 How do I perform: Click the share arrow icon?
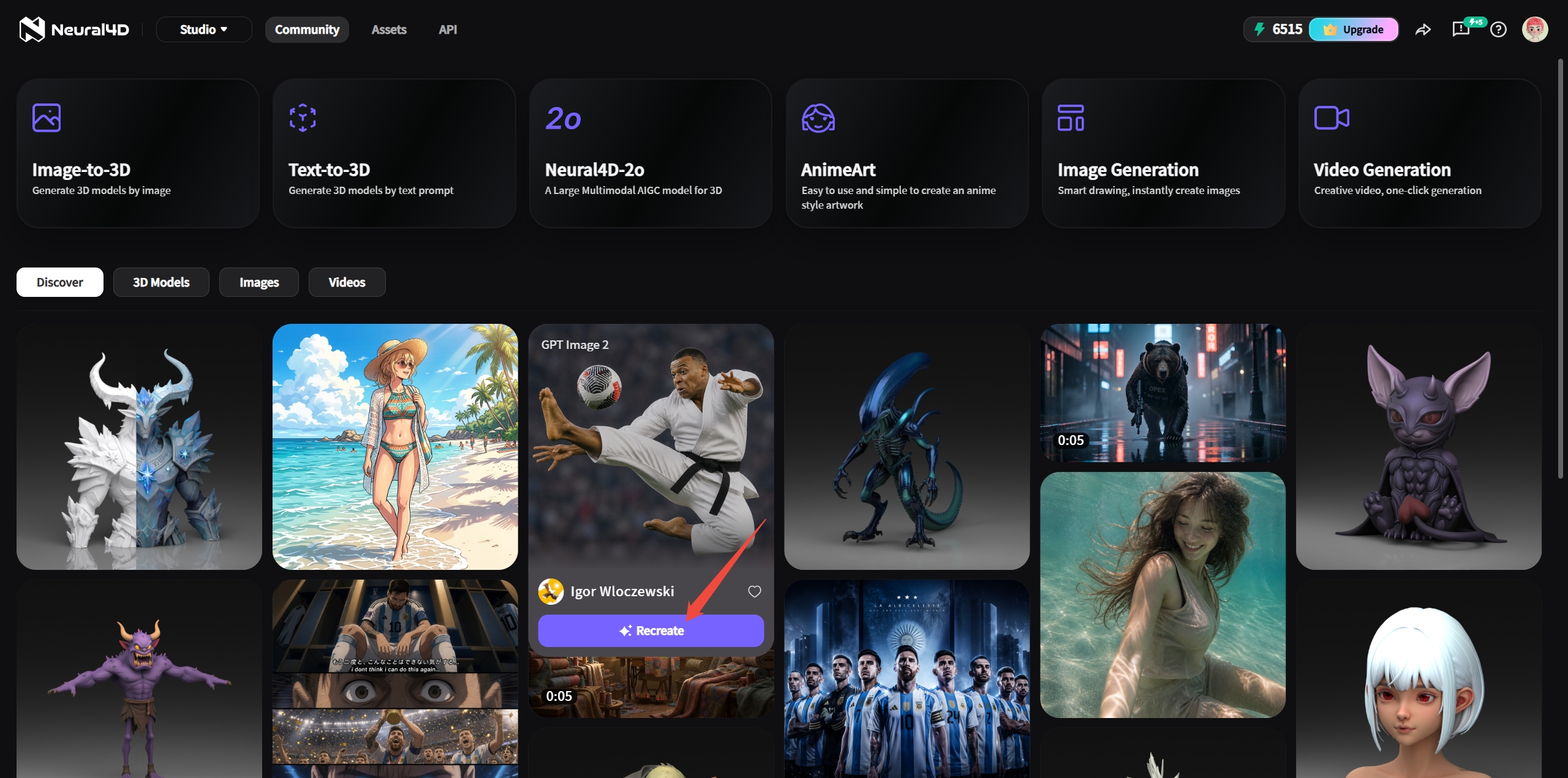(1423, 29)
